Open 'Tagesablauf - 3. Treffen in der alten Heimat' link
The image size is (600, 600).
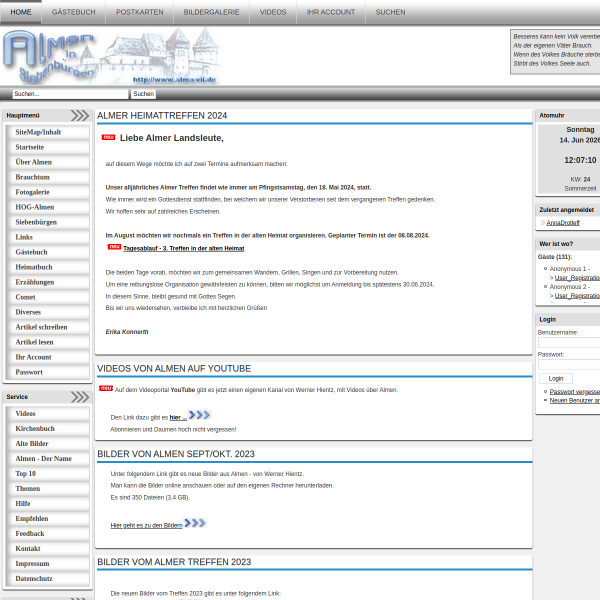(184, 248)
